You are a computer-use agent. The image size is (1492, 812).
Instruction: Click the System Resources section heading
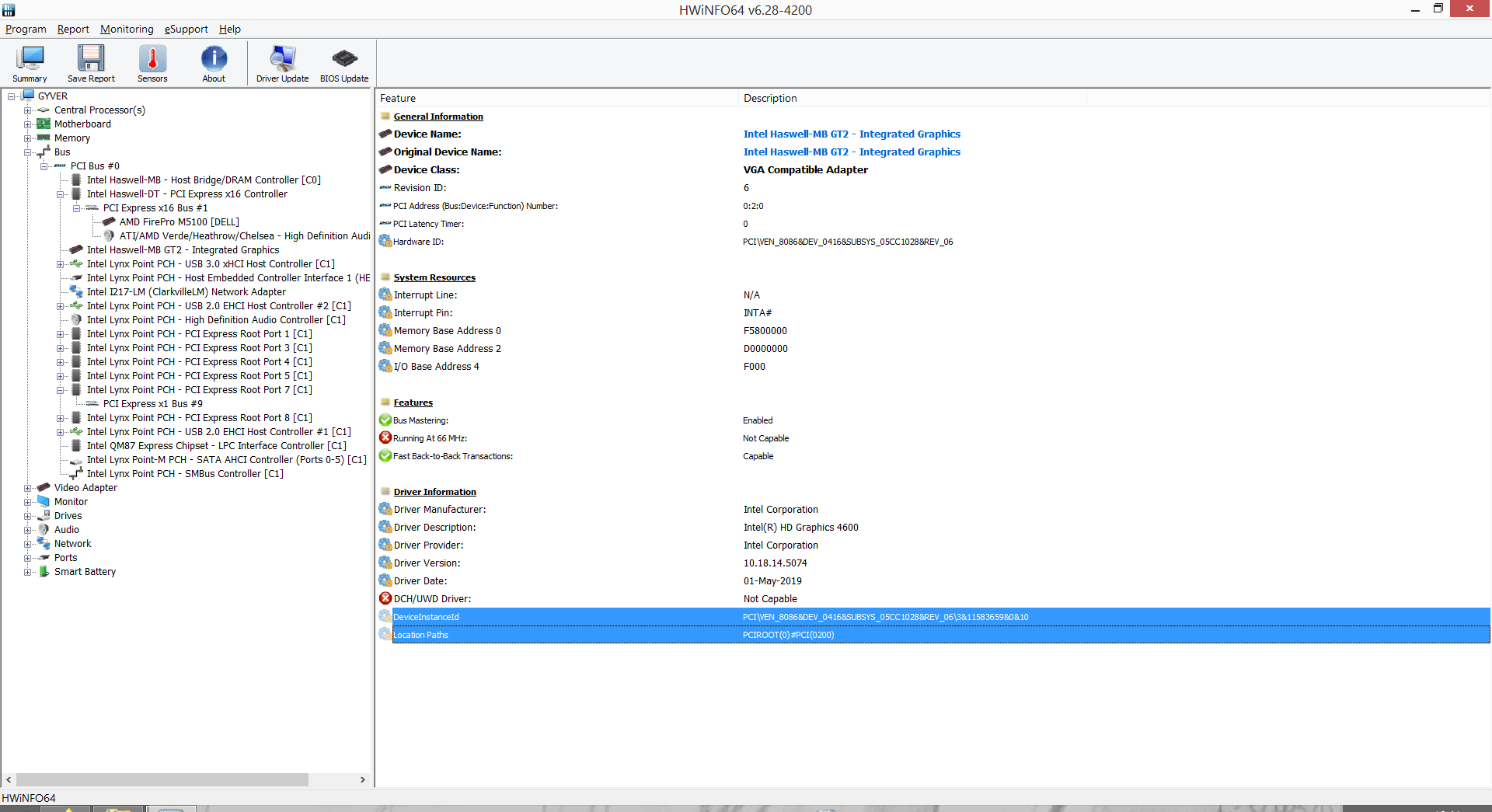coord(434,277)
